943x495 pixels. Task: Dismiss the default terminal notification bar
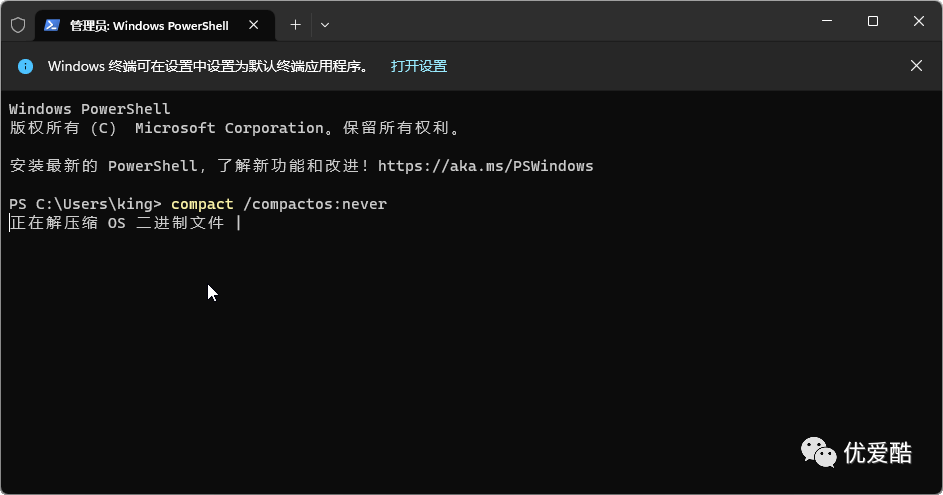[916, 66]
